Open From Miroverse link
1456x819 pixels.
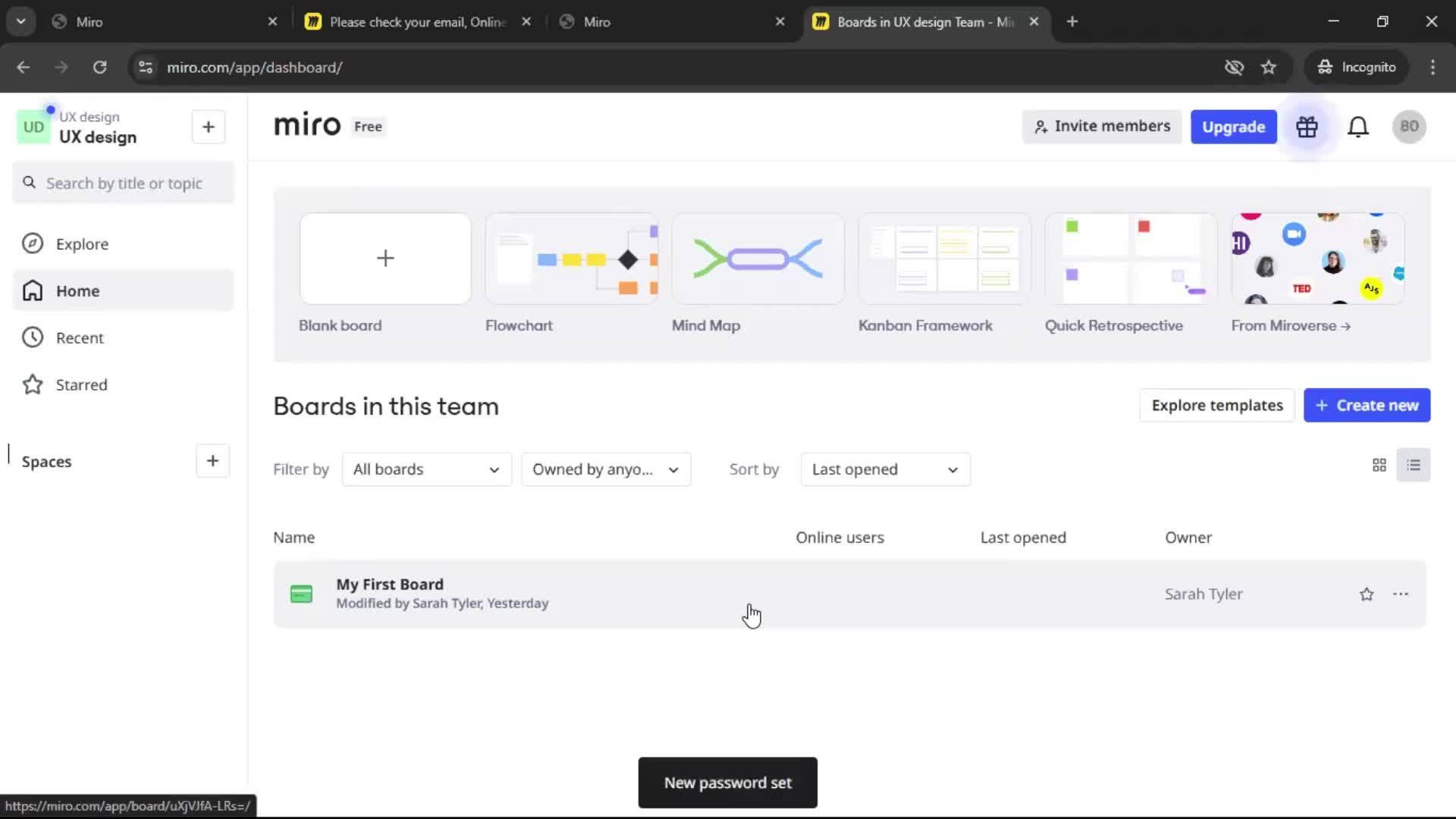(1291, 326)
